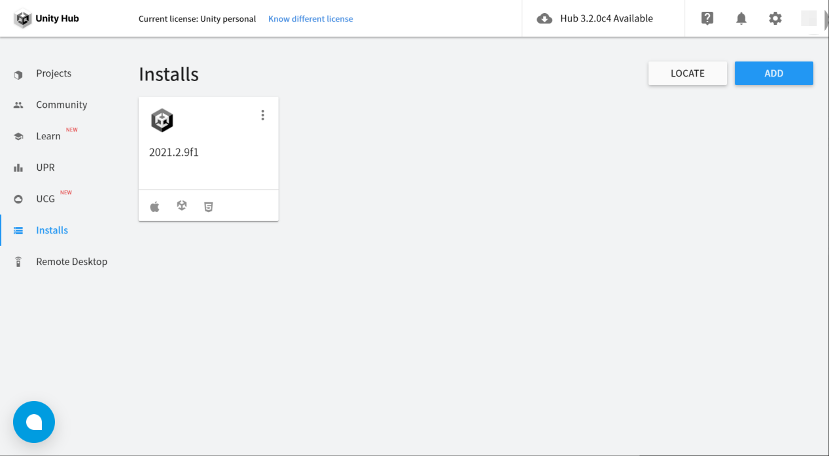Go to the Projects section
Image resolution: width=830 pixels, height=456 pixels.
pos(53,74)
